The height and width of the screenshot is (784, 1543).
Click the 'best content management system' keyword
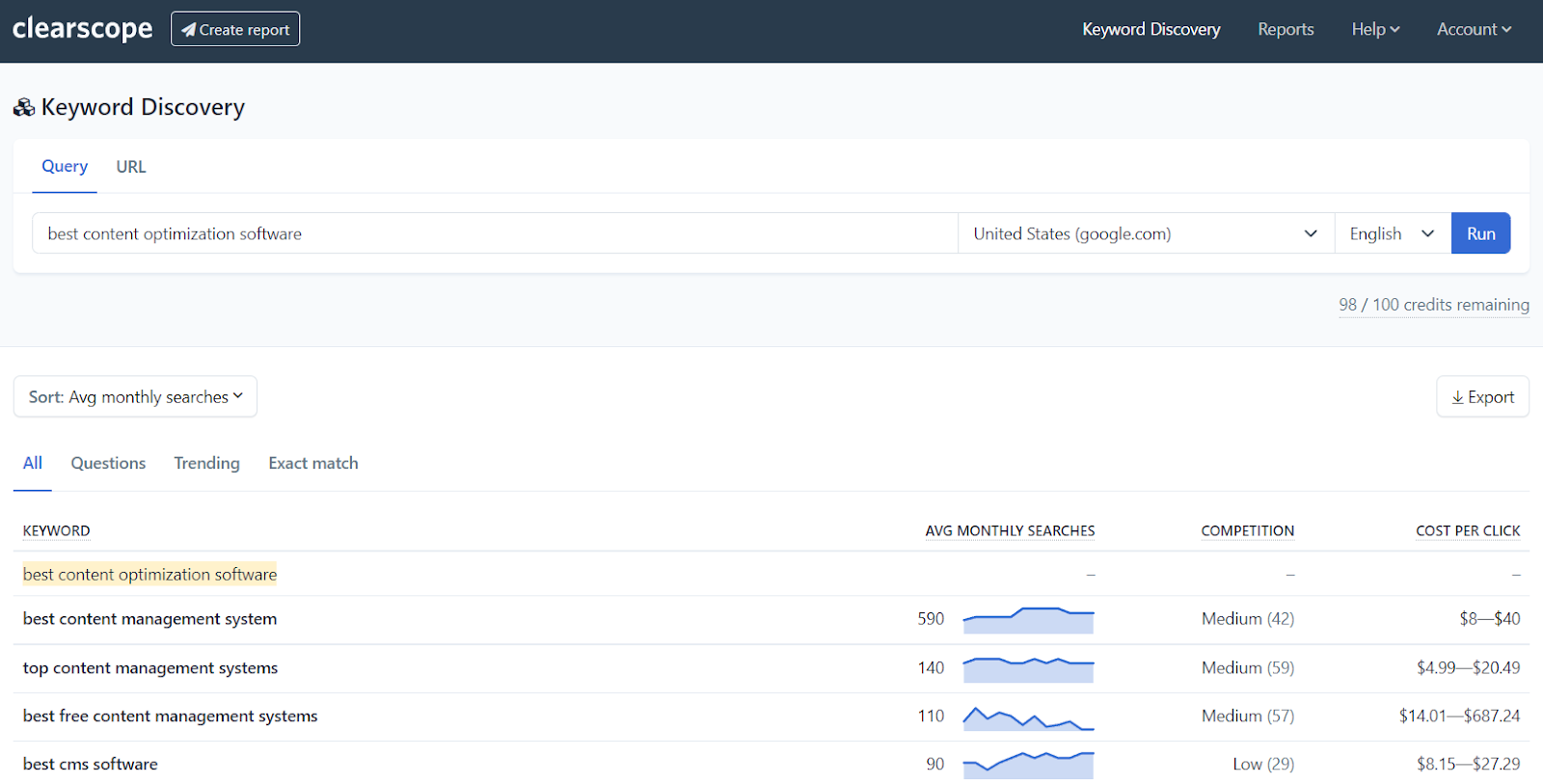click(149, 618)
